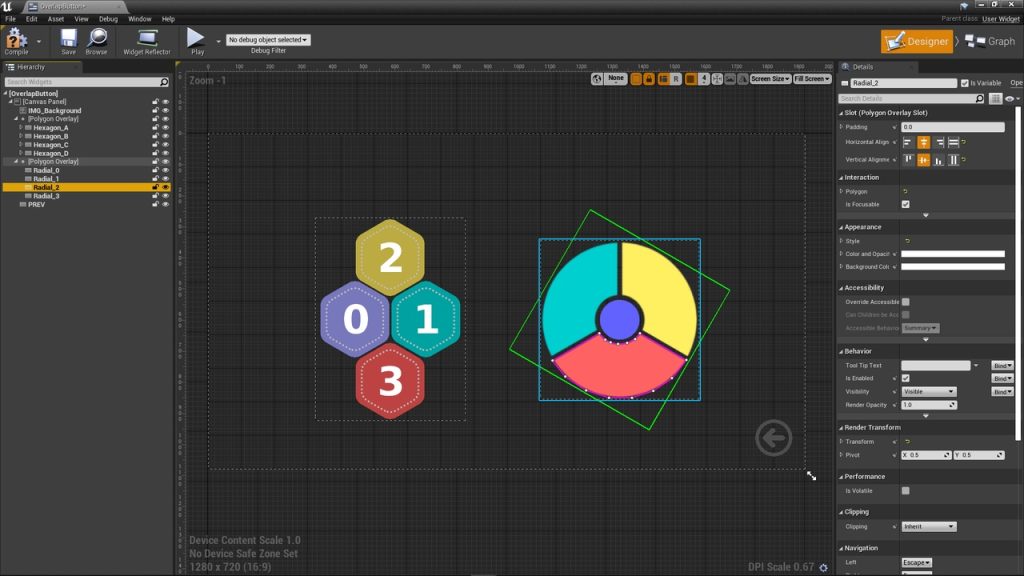Select Hexagon_C in the Hierarchy tree

pyautogui.click(x=51, y=145)
